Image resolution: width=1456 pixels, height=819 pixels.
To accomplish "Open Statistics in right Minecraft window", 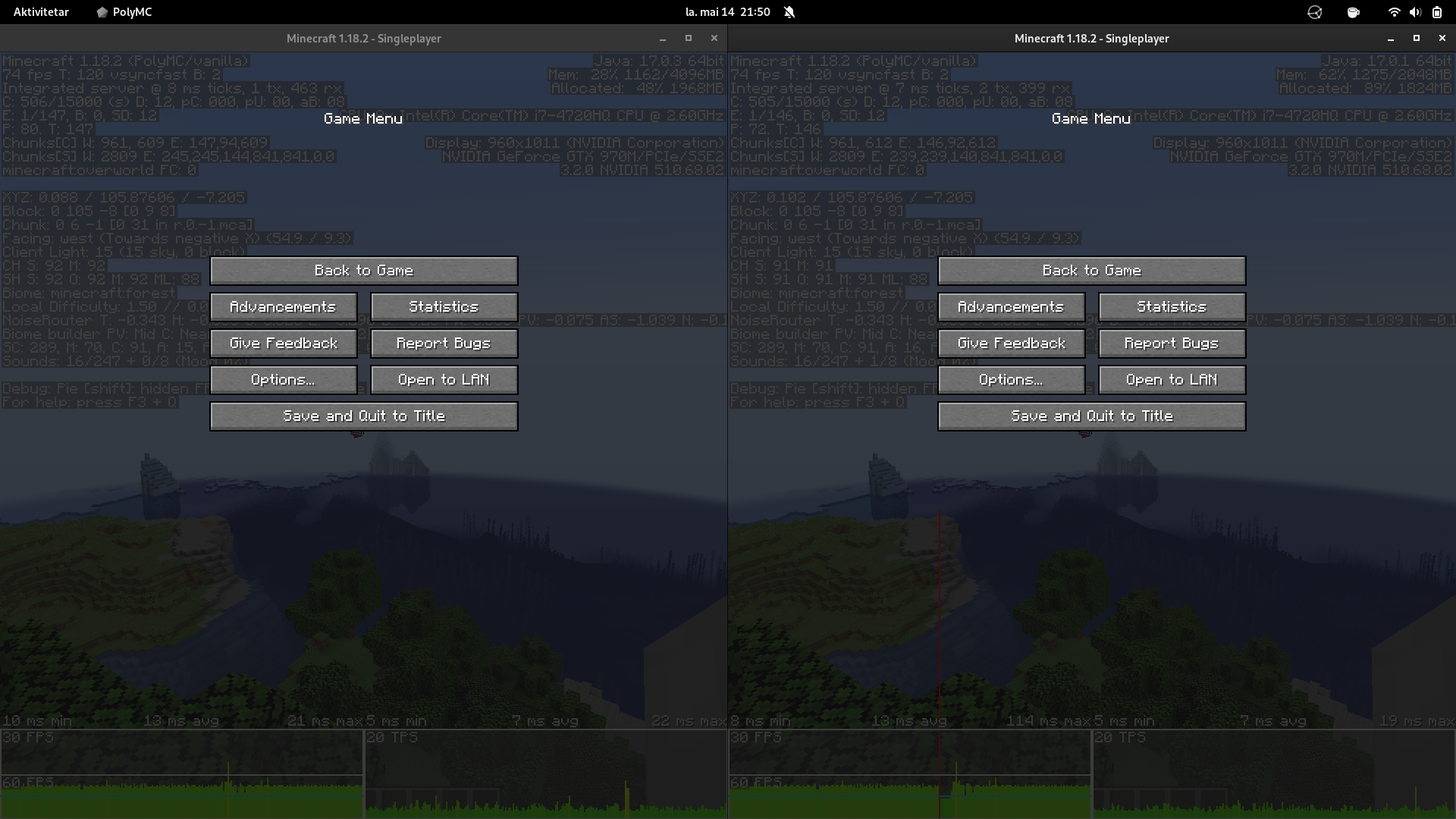I will (1172, 307).
